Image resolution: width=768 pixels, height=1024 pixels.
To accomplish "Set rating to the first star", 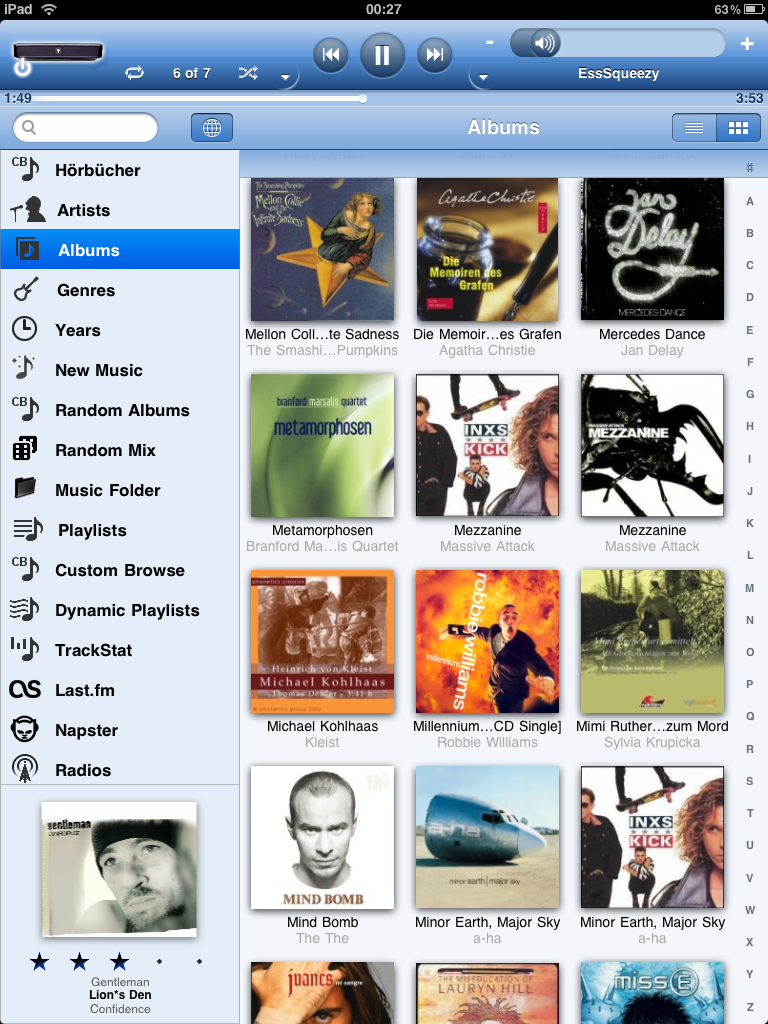I will pyautogui.click(x=40, y=961).
